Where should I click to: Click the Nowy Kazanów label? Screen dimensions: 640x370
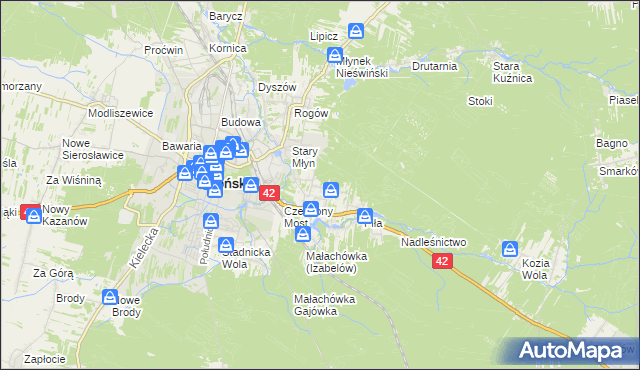pos(65,215)
